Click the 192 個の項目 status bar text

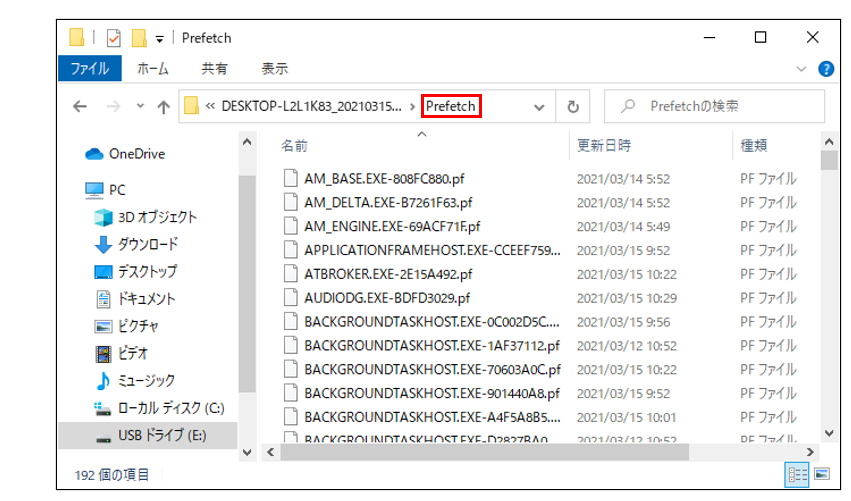tap(111, 475)
